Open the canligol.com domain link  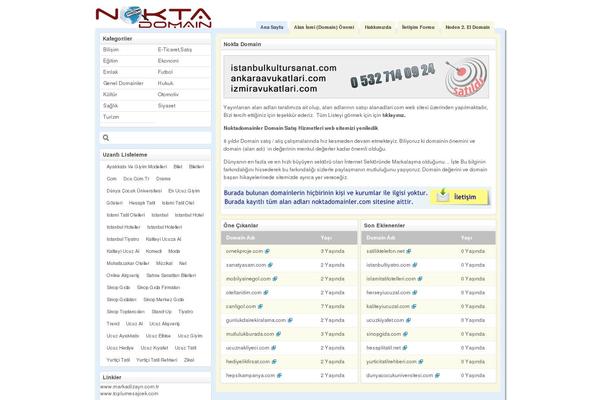coord(241,306)
